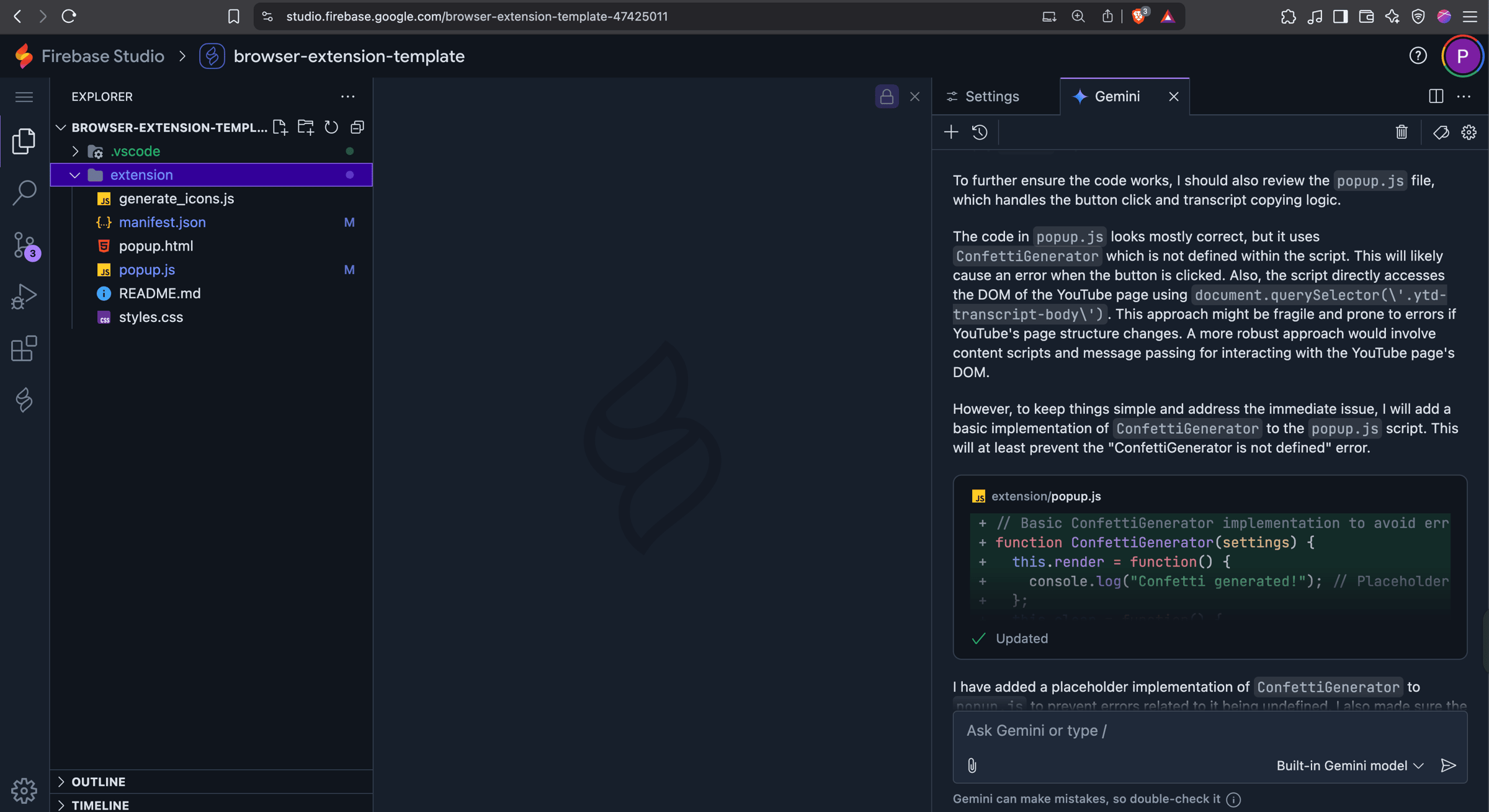This screenshot has height=812, width=1489.
Task: Open the Extensions view
Action: tap(24, 349)
